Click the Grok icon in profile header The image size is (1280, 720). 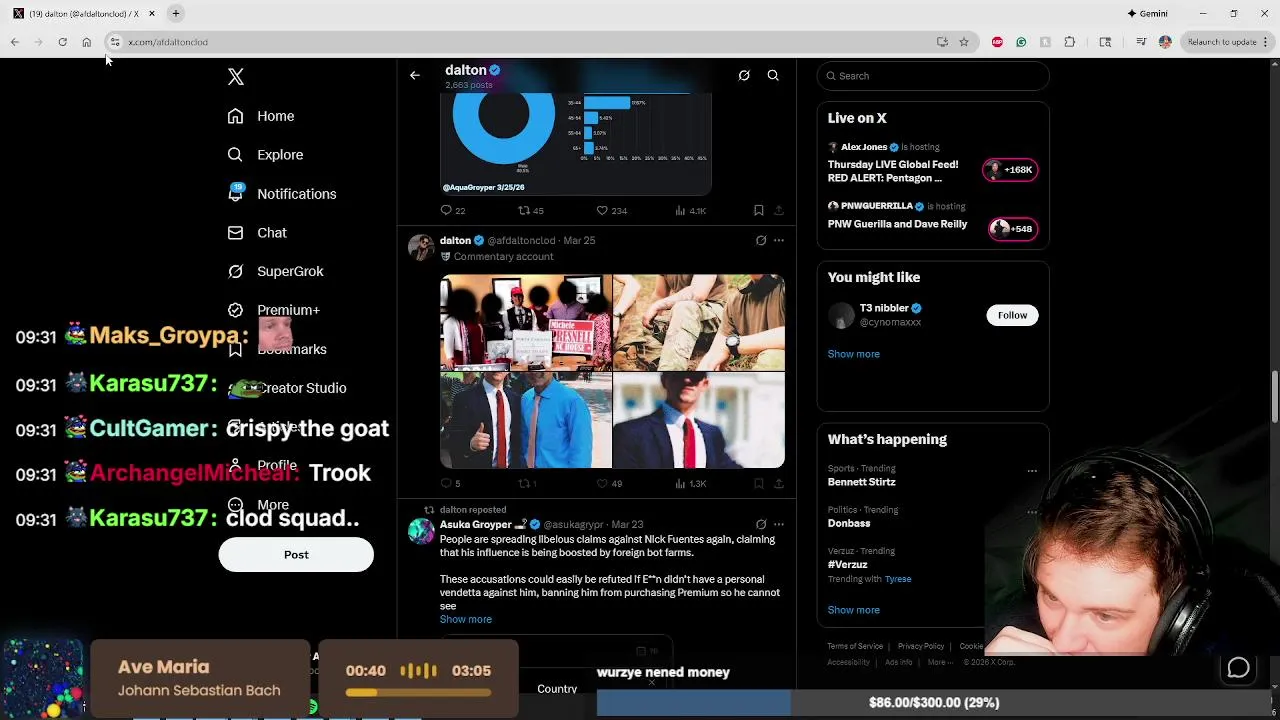[x=744, y=75]
